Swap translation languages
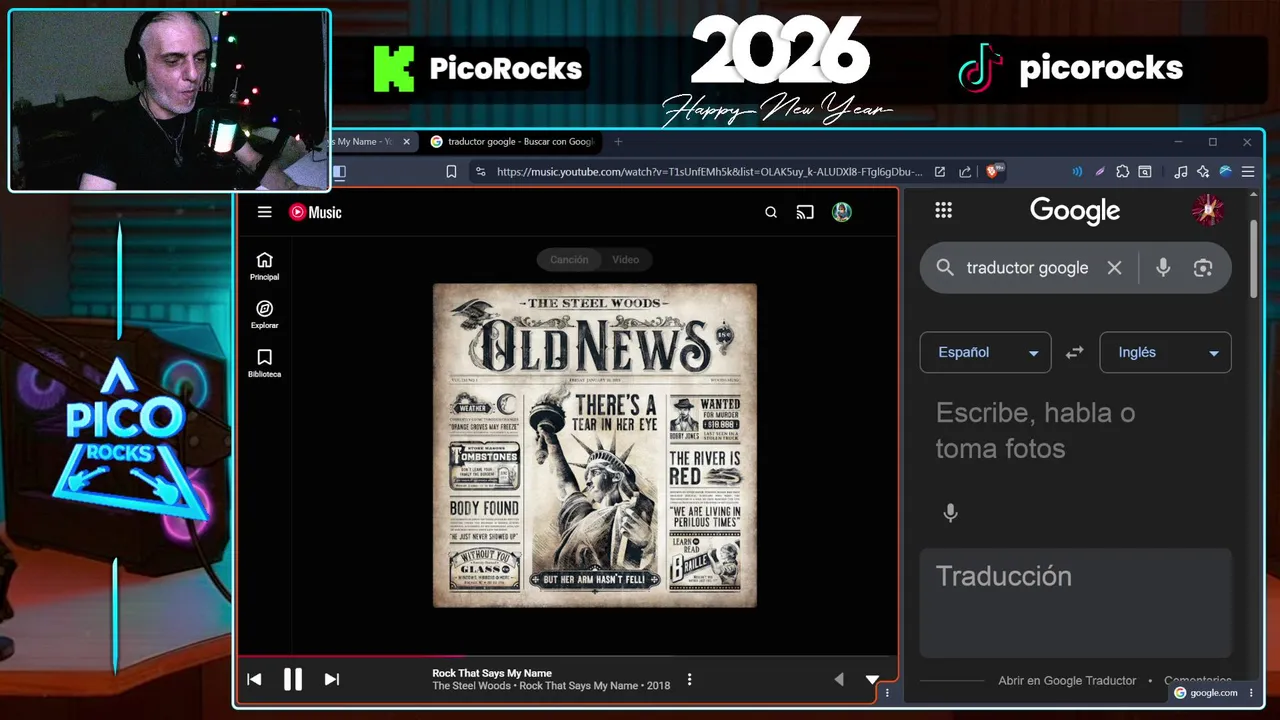Screen dimensions: 1280x720 (1075, 352)
